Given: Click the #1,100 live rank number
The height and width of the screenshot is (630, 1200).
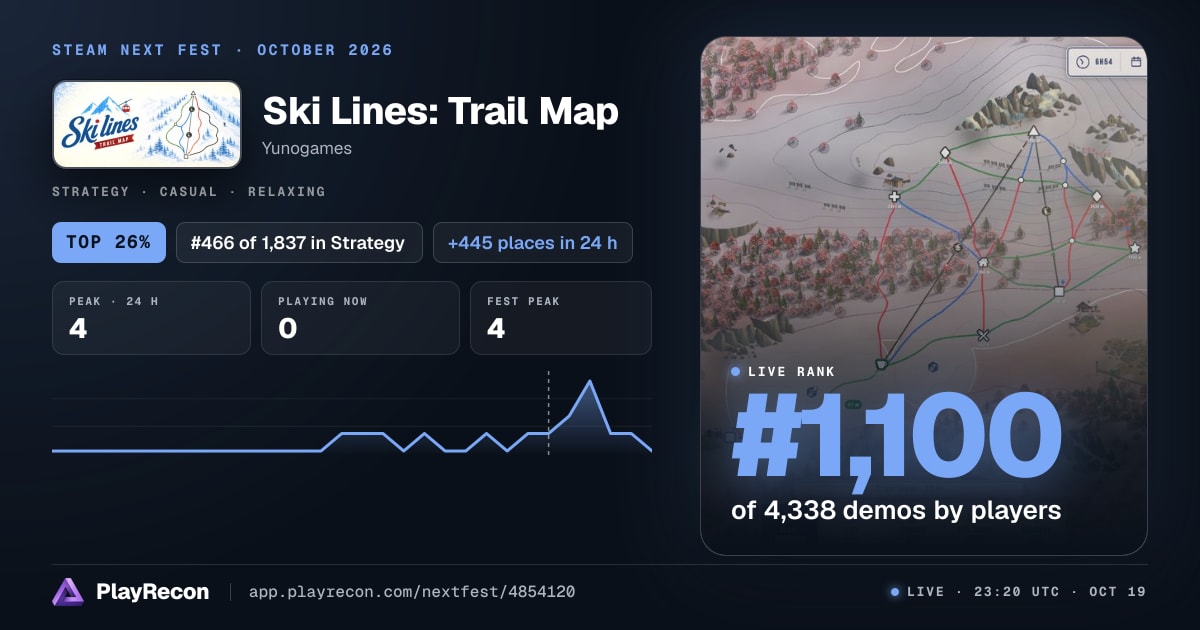Looking at the screenshot, I should (x=897, y=436).
